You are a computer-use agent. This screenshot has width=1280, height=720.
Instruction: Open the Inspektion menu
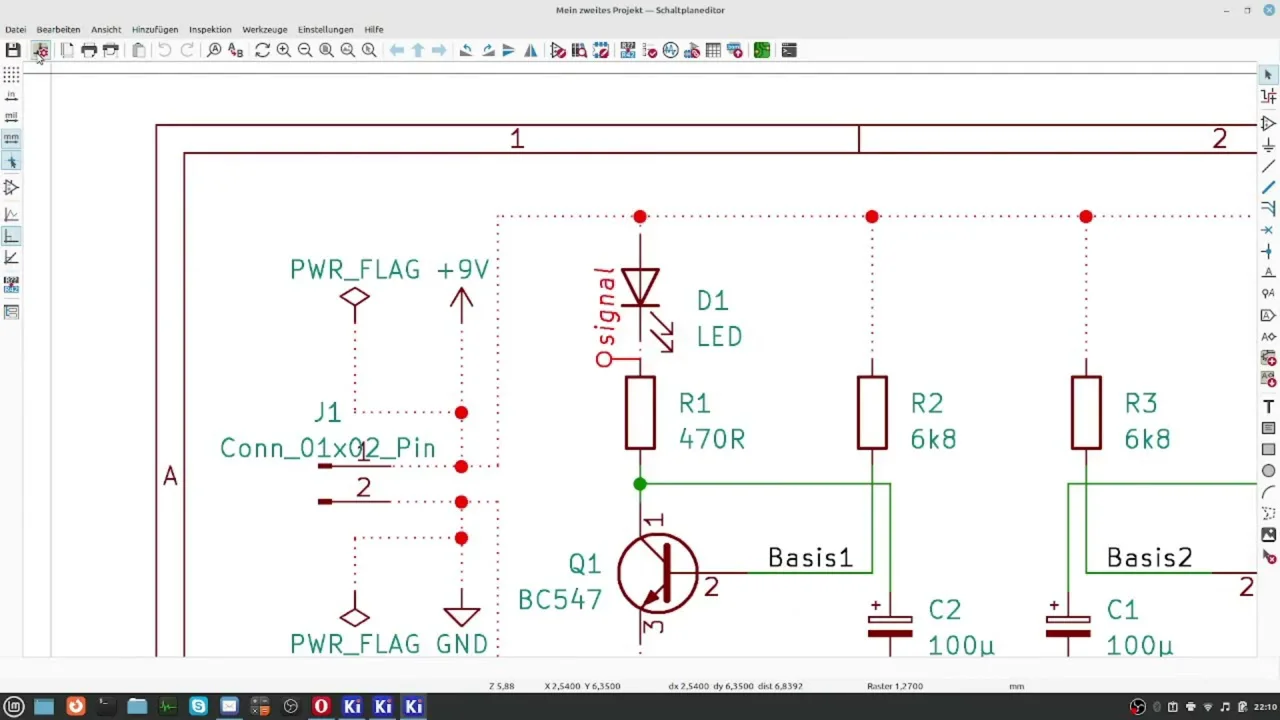point(210,30)
